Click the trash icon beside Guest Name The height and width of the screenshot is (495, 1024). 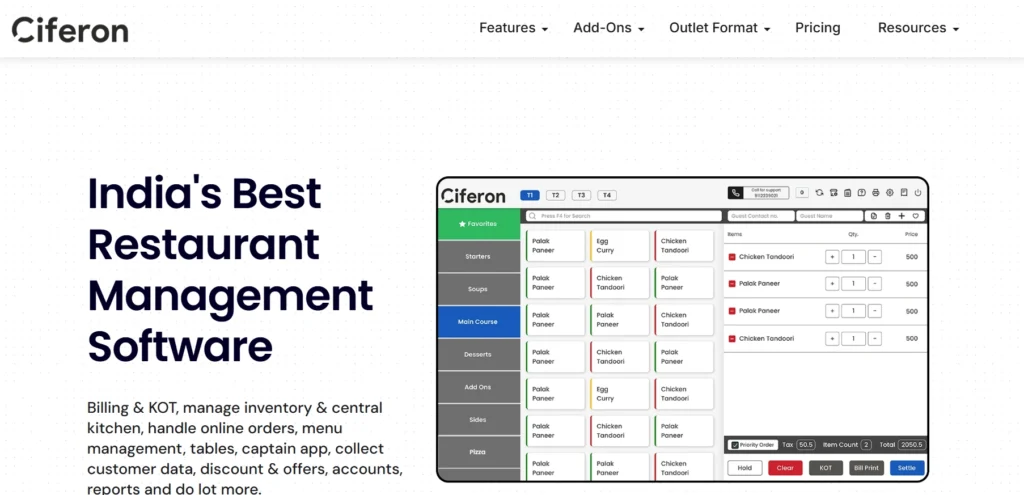888,216
